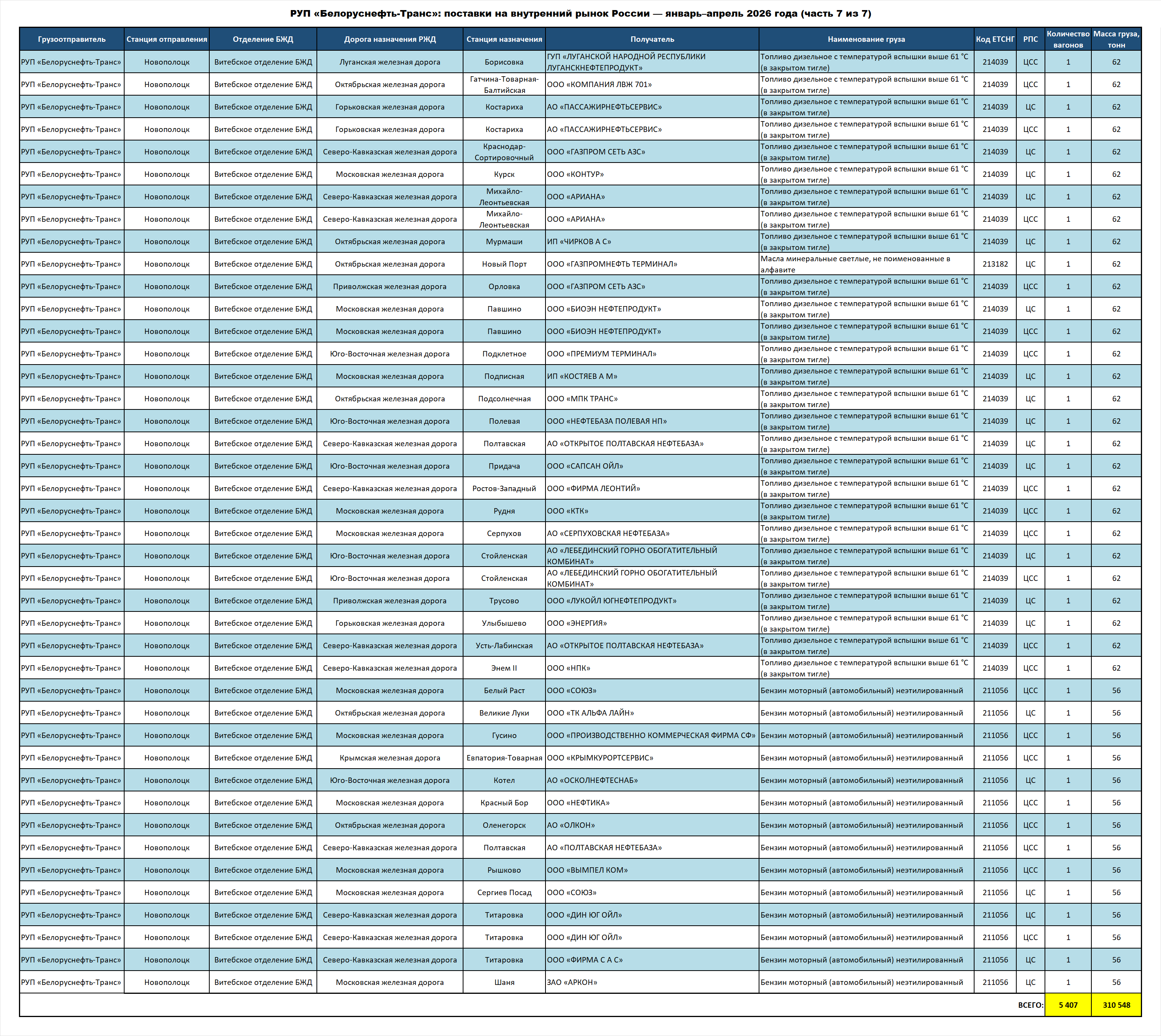This screenshot has height=1036, width=1161.
Task: Select recipient ООО «НЕФТЕБАЗА ПОЛЕВАЯ НП»
Action: 652,421
